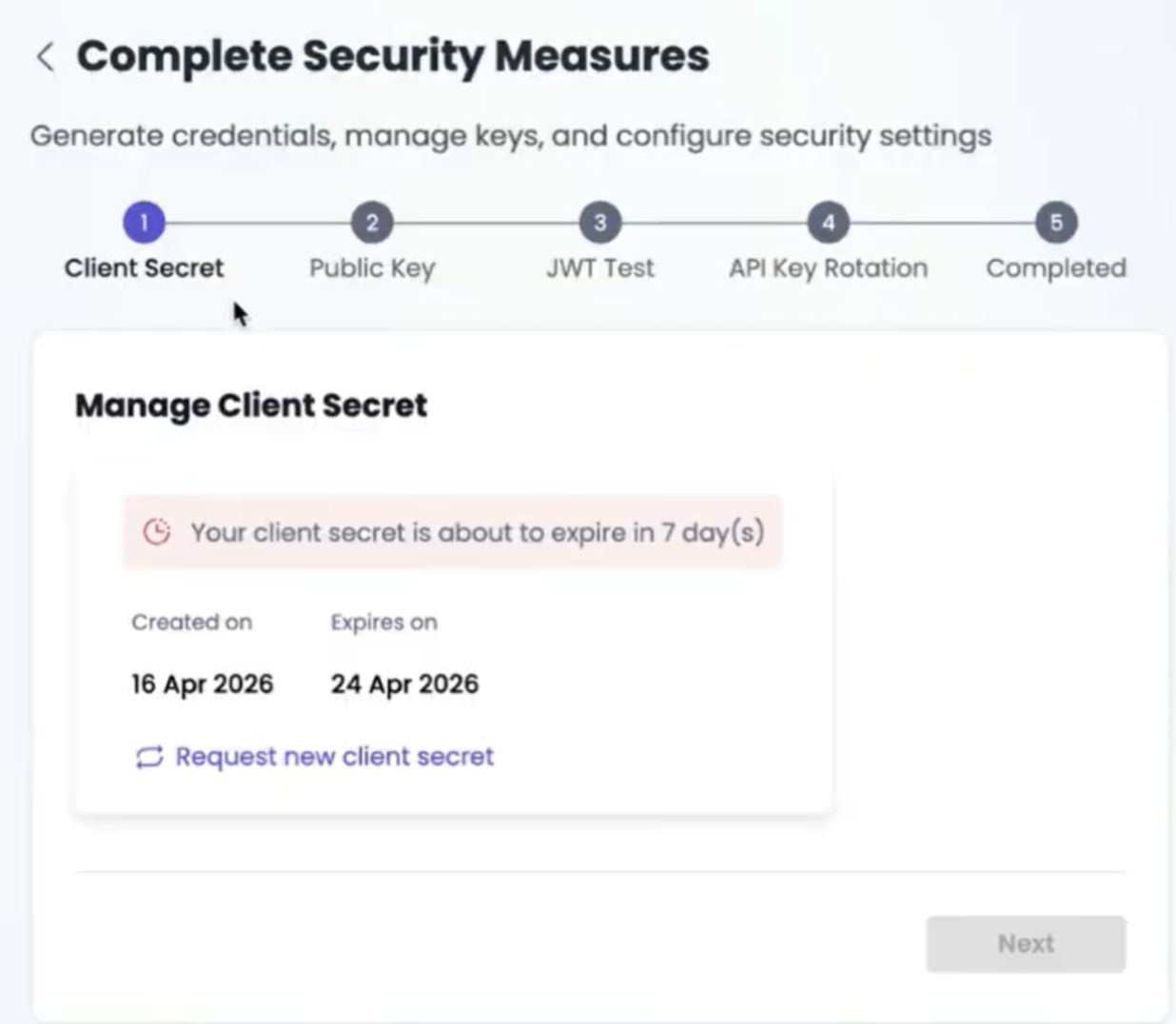Click the client secret expiry warning banner
The image size is (1176, 1024).
[453, 532]
